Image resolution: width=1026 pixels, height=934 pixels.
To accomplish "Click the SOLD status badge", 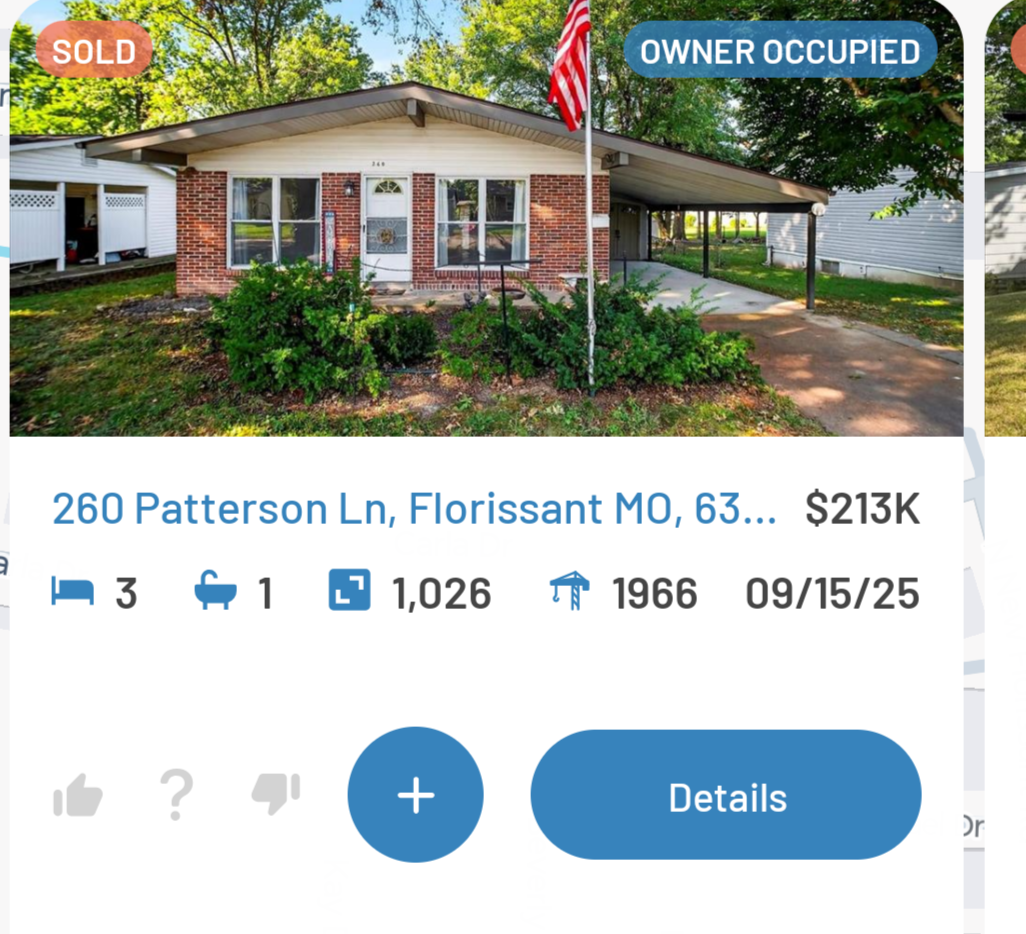I will click(94, 50).
